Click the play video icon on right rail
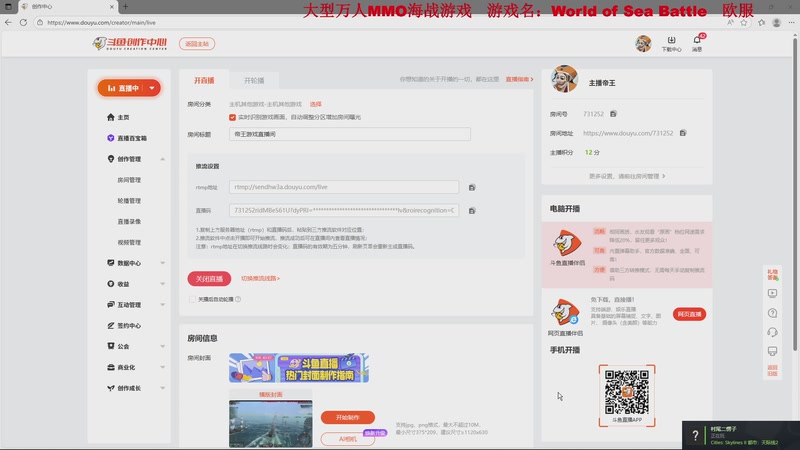The width and height of the screenshot is (800, 450). point(772,293)
